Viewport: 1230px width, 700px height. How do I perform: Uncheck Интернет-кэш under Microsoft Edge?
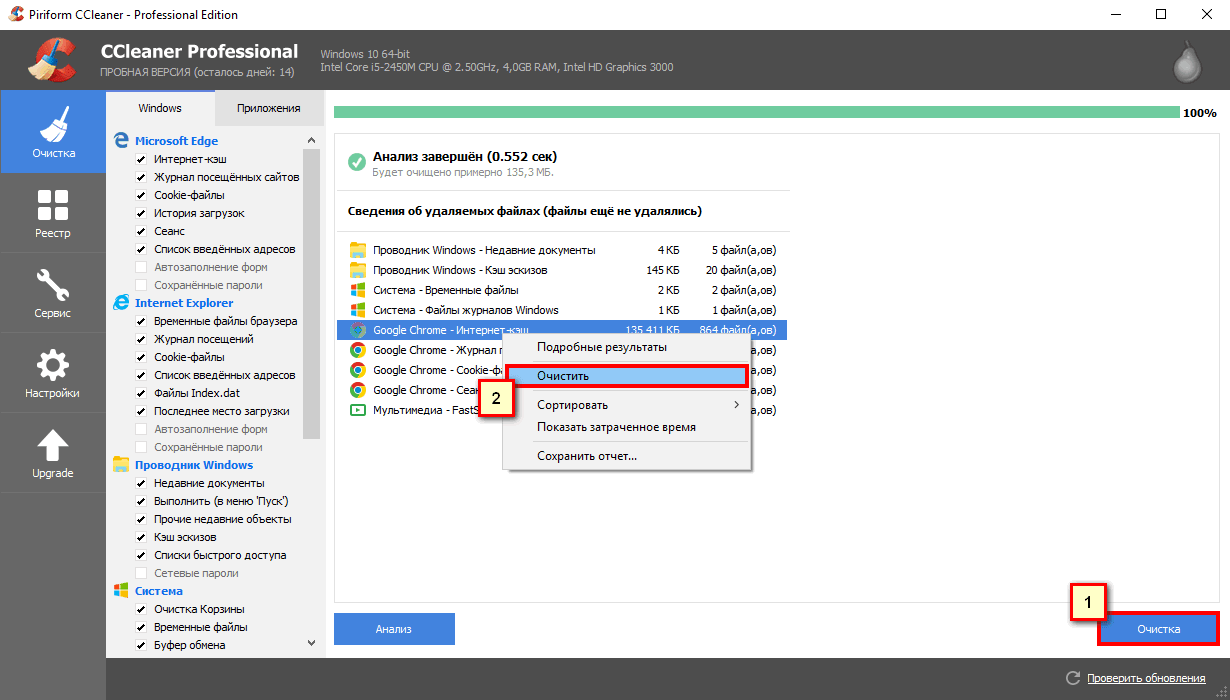[141, 159]
